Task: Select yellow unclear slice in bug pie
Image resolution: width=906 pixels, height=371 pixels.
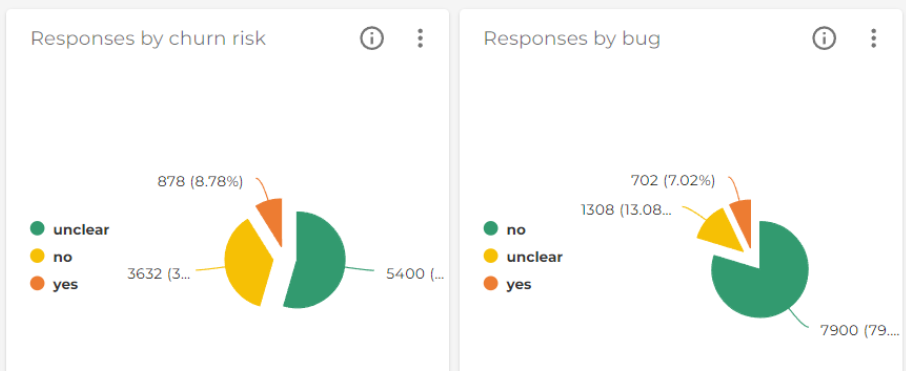Action: pos(722,231)
